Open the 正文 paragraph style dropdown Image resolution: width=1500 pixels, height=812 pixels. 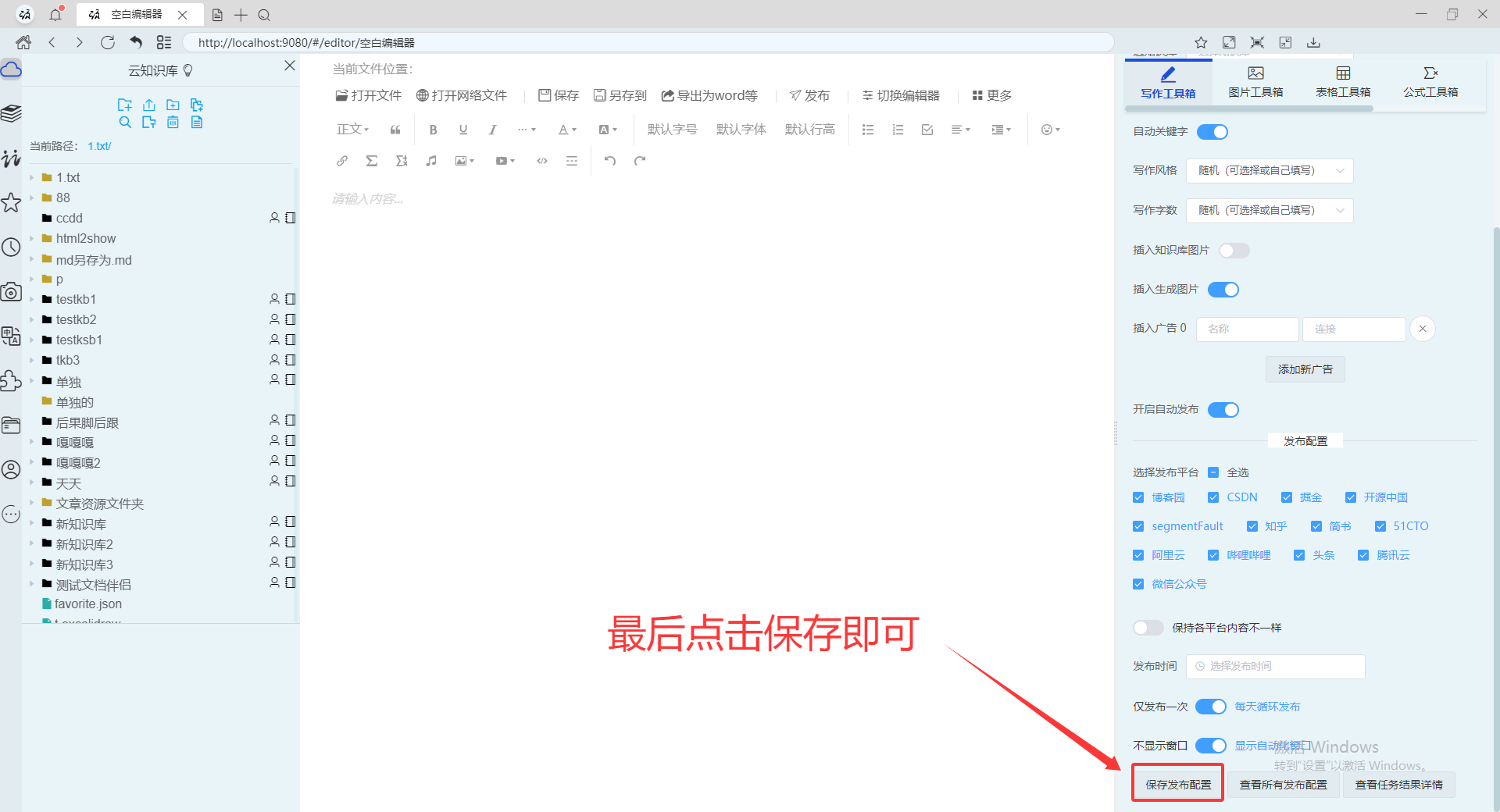[352, 129]
